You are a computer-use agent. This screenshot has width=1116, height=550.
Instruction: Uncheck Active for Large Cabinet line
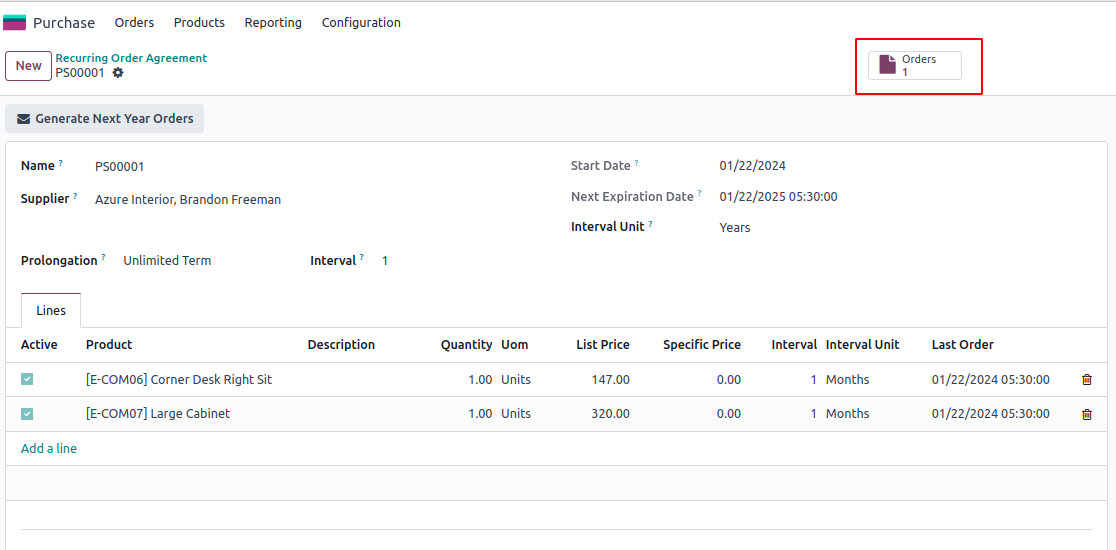pos(27,414)
